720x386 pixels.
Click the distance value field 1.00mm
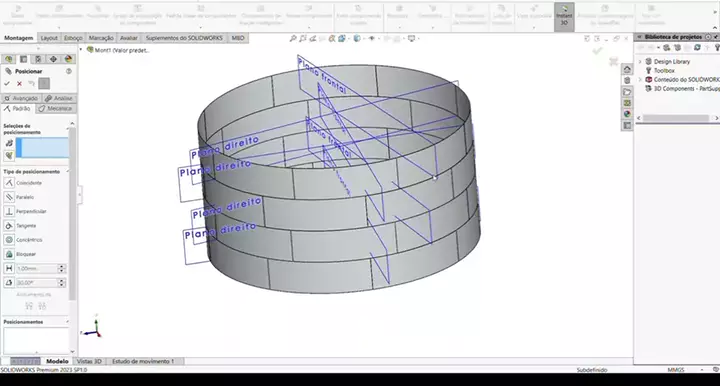click(x=37, y=268)
